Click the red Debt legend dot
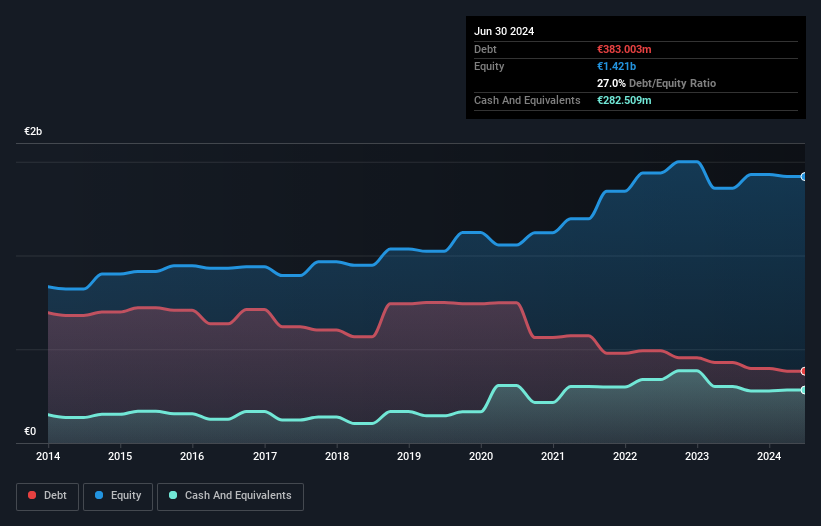The height and width of the screenshot is (526, 821). pos(32,495)
